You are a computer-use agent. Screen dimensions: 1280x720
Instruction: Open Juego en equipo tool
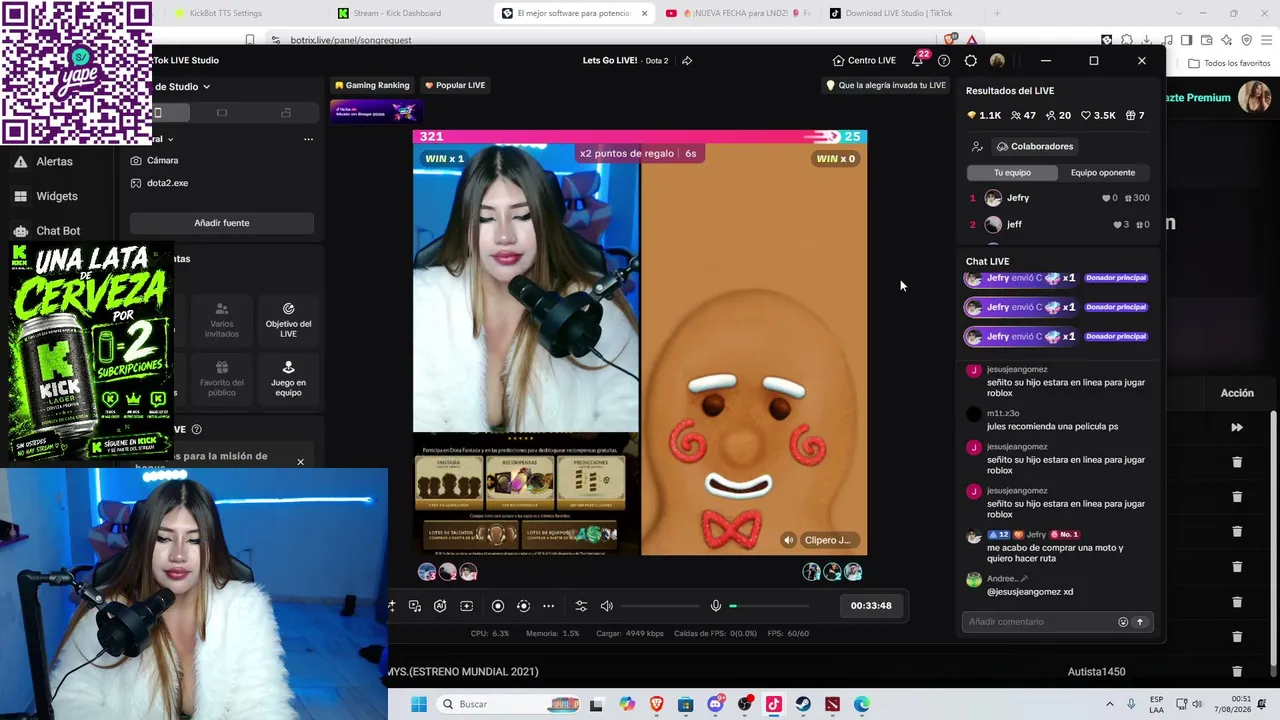point(288,379)
